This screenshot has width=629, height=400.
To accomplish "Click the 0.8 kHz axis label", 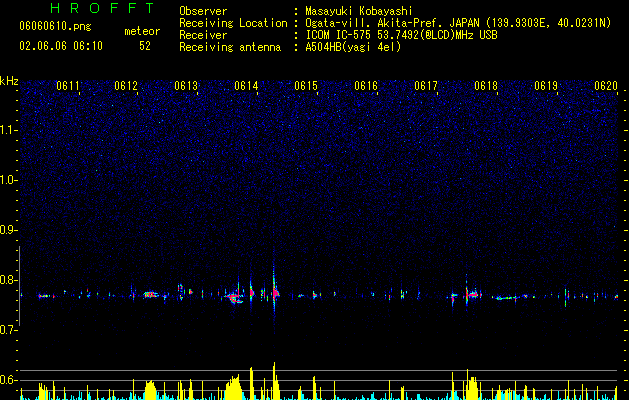I will click(9, 280).
